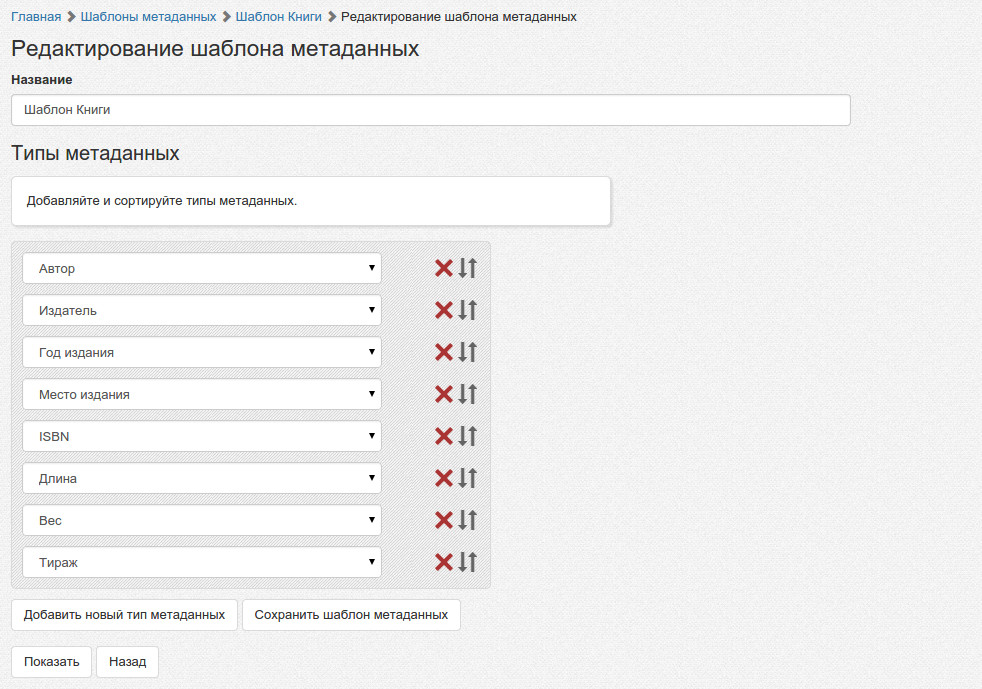Click the sort arrows next to Вес

click(x=468, y=520)
